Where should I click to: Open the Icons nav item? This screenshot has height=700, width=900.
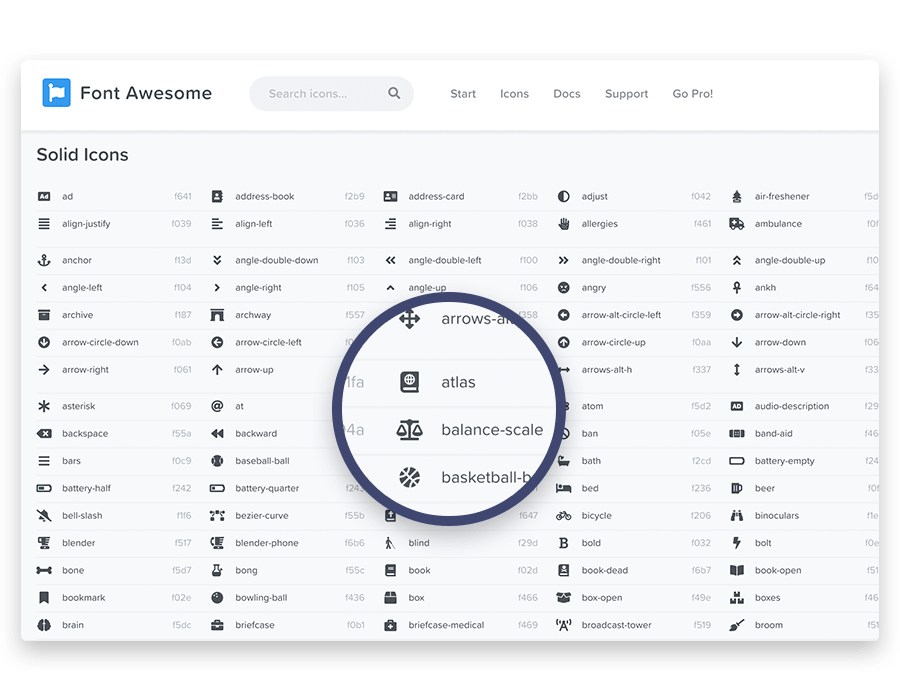tap(514, 94)
